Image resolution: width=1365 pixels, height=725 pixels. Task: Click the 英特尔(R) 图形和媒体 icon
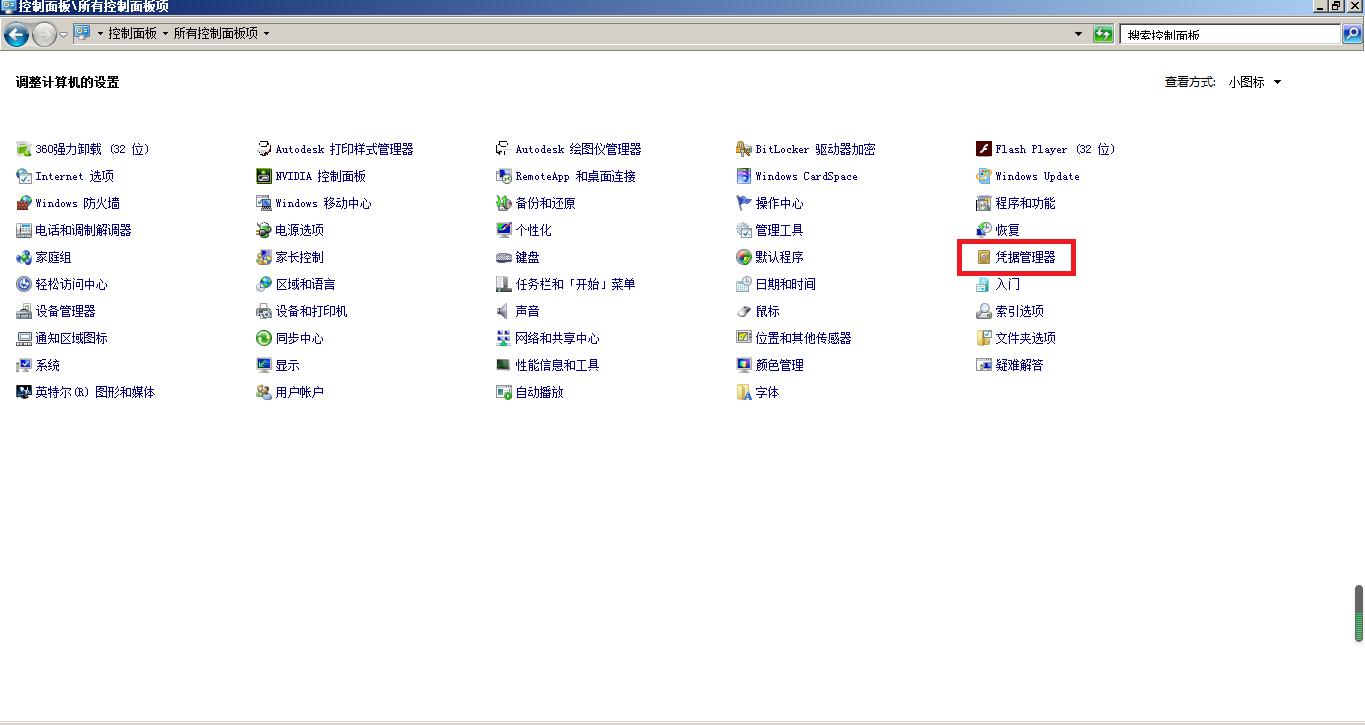(x=24, y=392)
